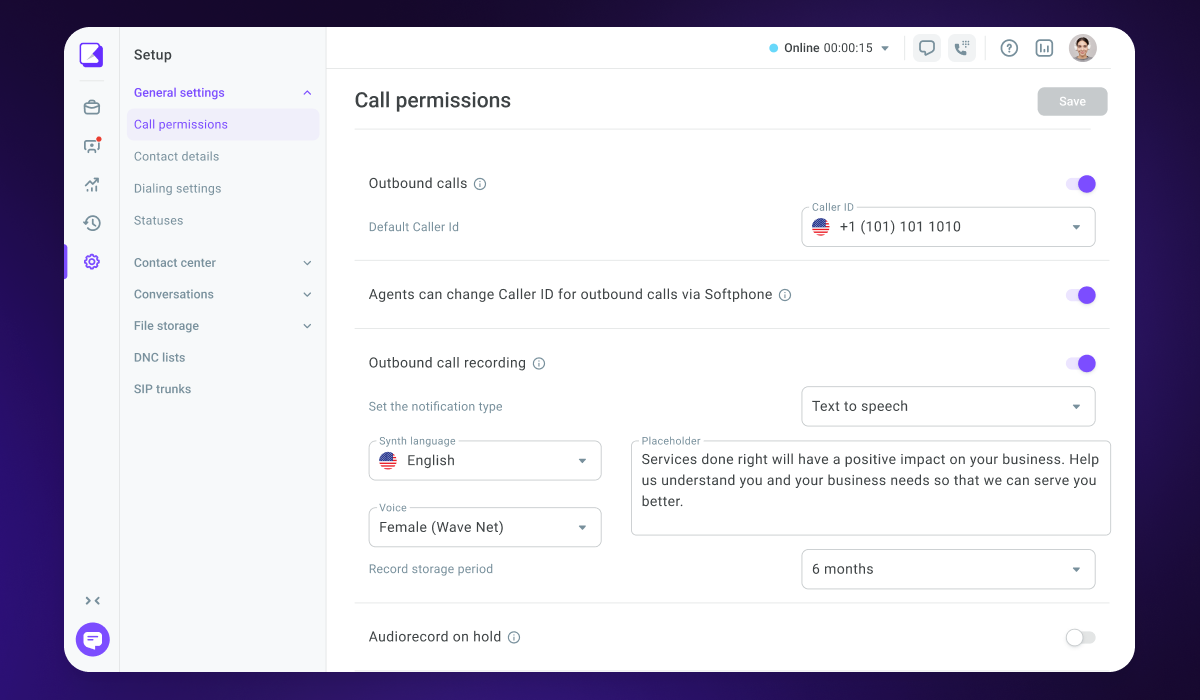Enable the Audiorecord on hold toggle
The height and width of the screenshot is (700, 1200).
point(1081,637)
